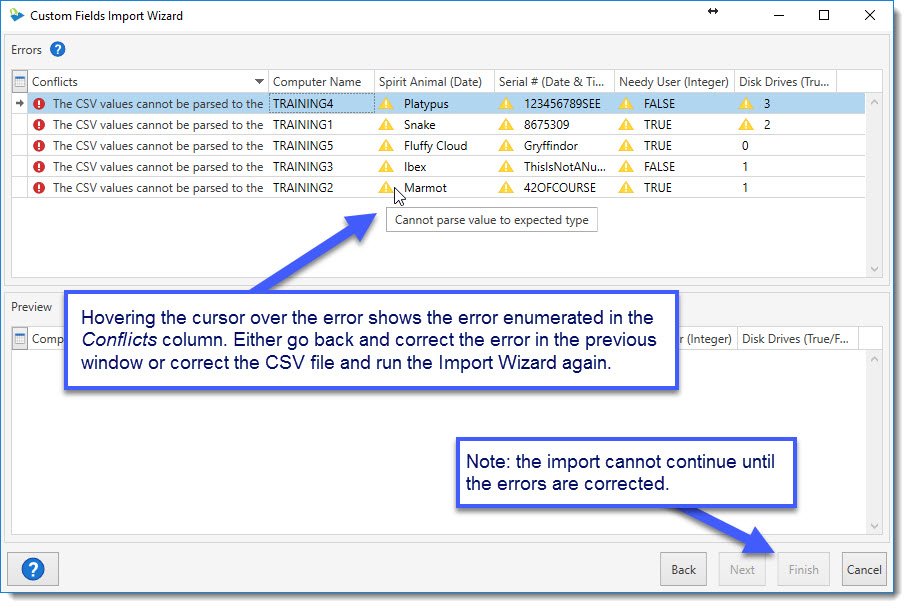Sort by the Computer Name column header
The image size is (909, 608).
[x=321, y=82]
